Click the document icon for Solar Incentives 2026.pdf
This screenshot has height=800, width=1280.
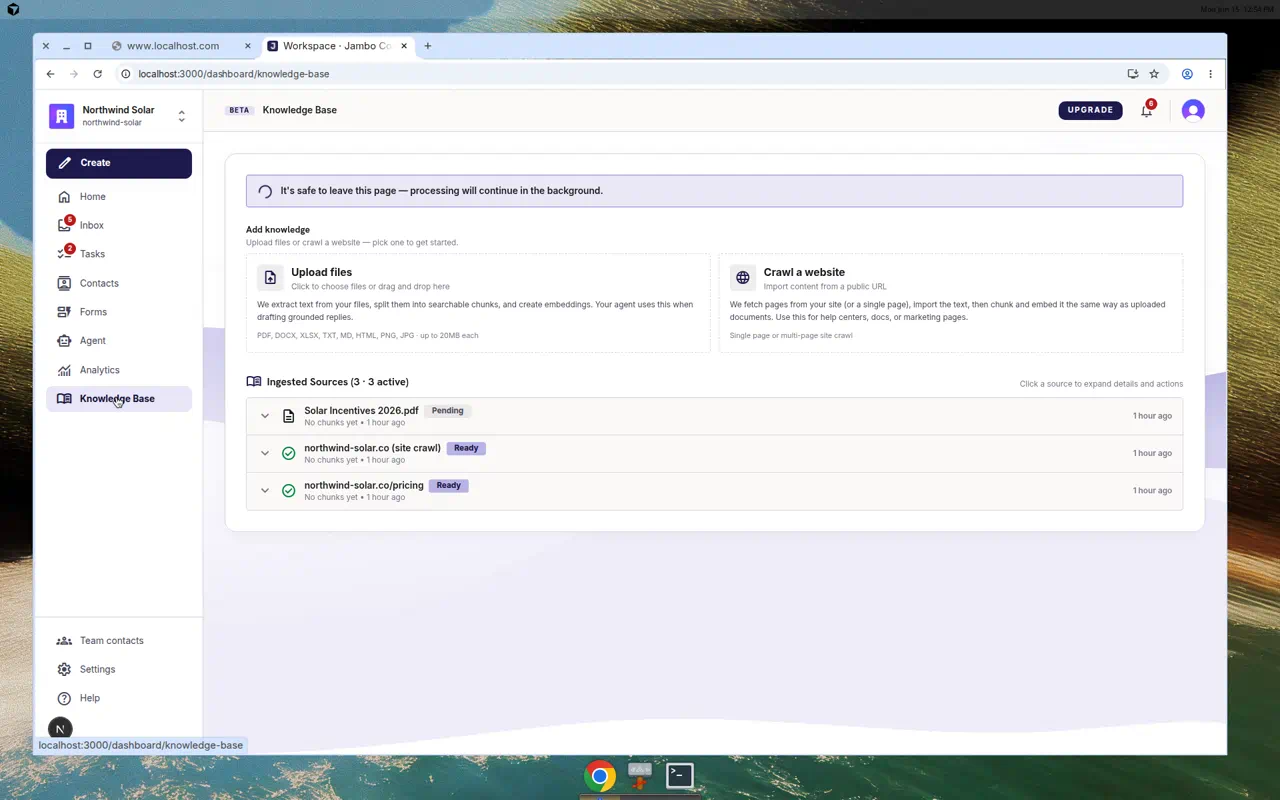(x=289, y=416)
